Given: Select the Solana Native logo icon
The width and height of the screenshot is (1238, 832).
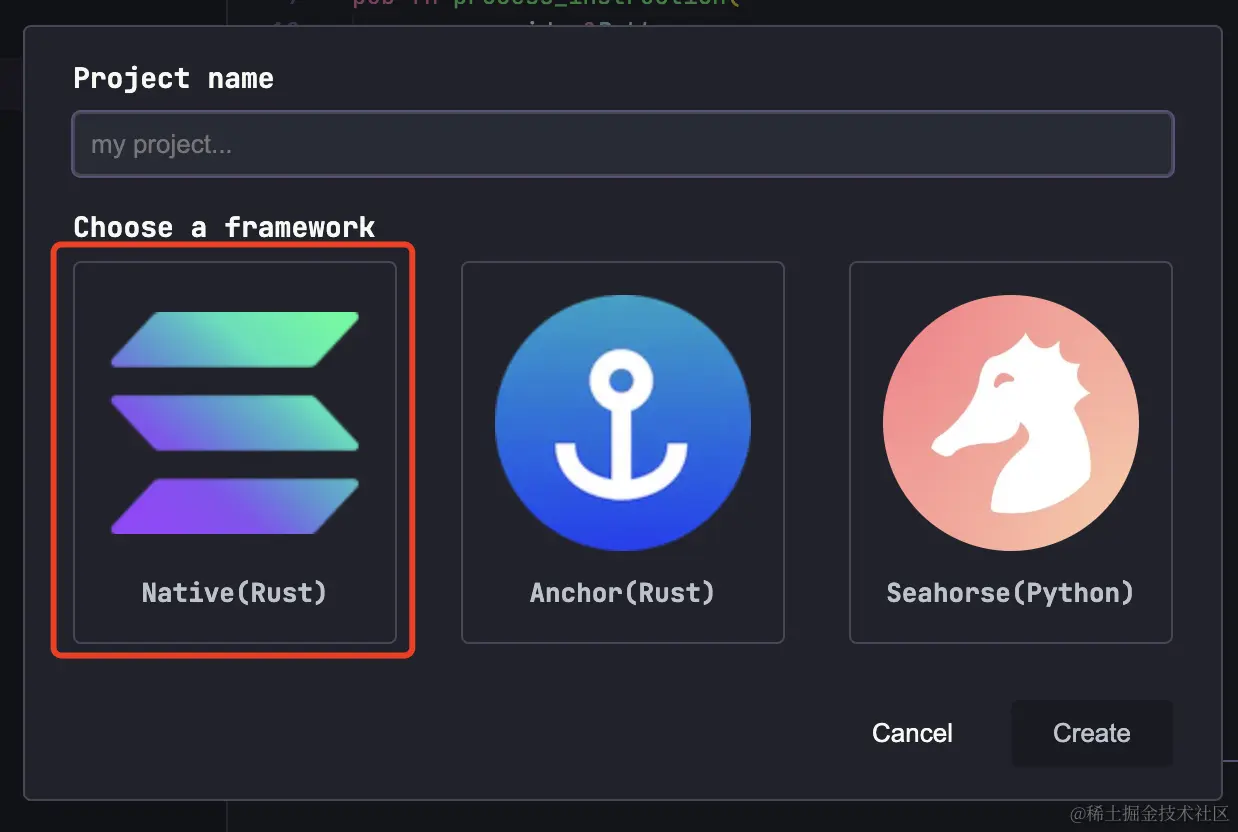Looking at the screenshot, I should (235, 423).
